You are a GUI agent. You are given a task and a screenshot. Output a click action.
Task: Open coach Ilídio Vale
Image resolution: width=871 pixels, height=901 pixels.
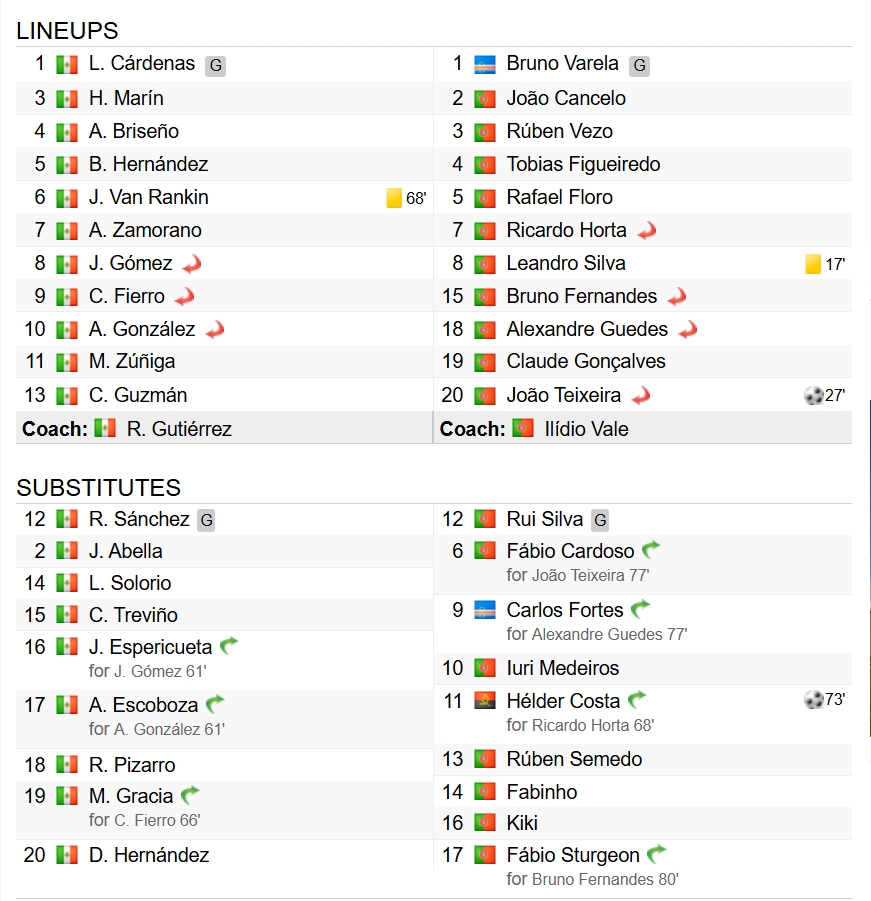[x=587, y=429]
